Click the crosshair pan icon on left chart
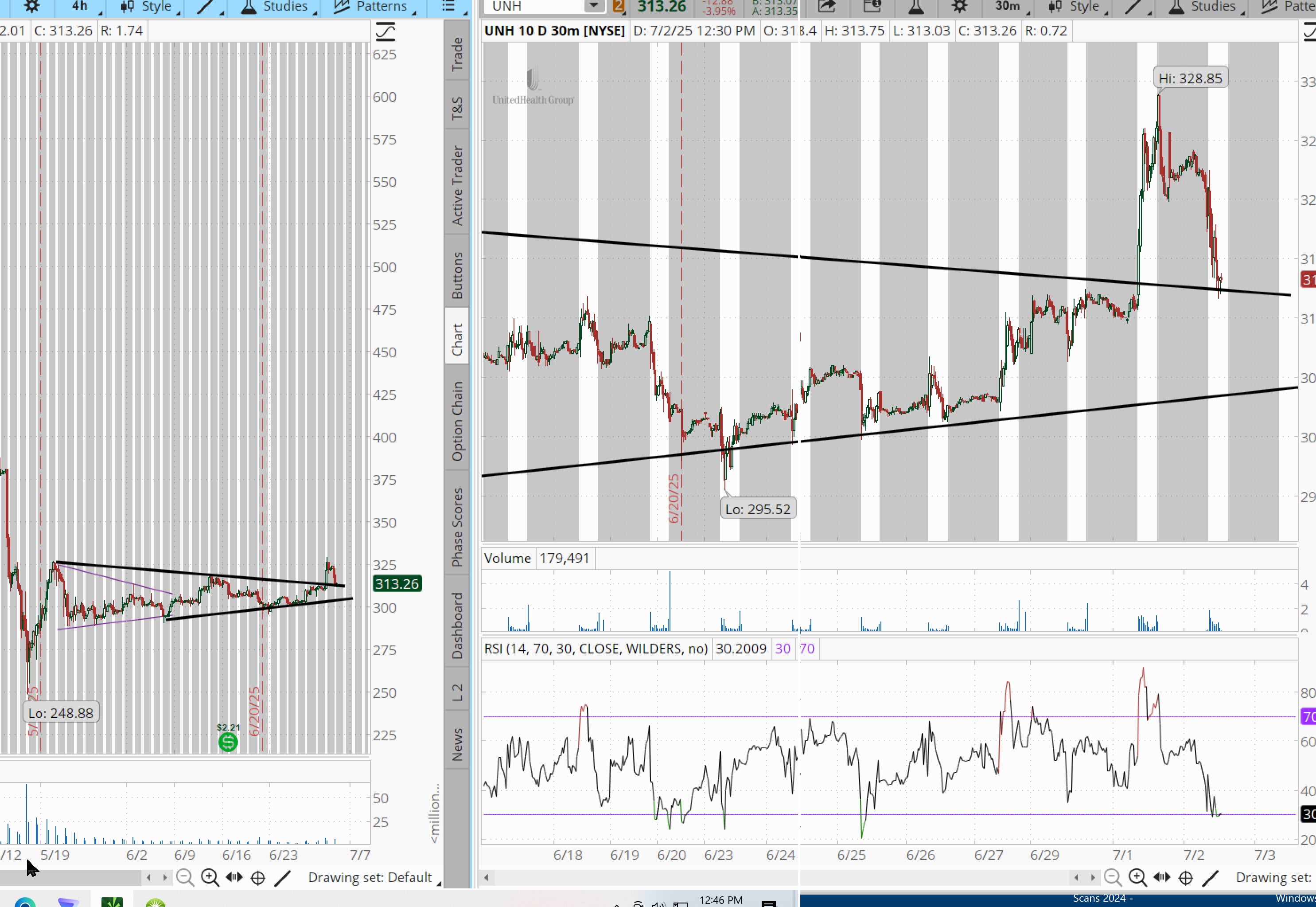This screenshot has height=907, width=1316. (258, 877)
